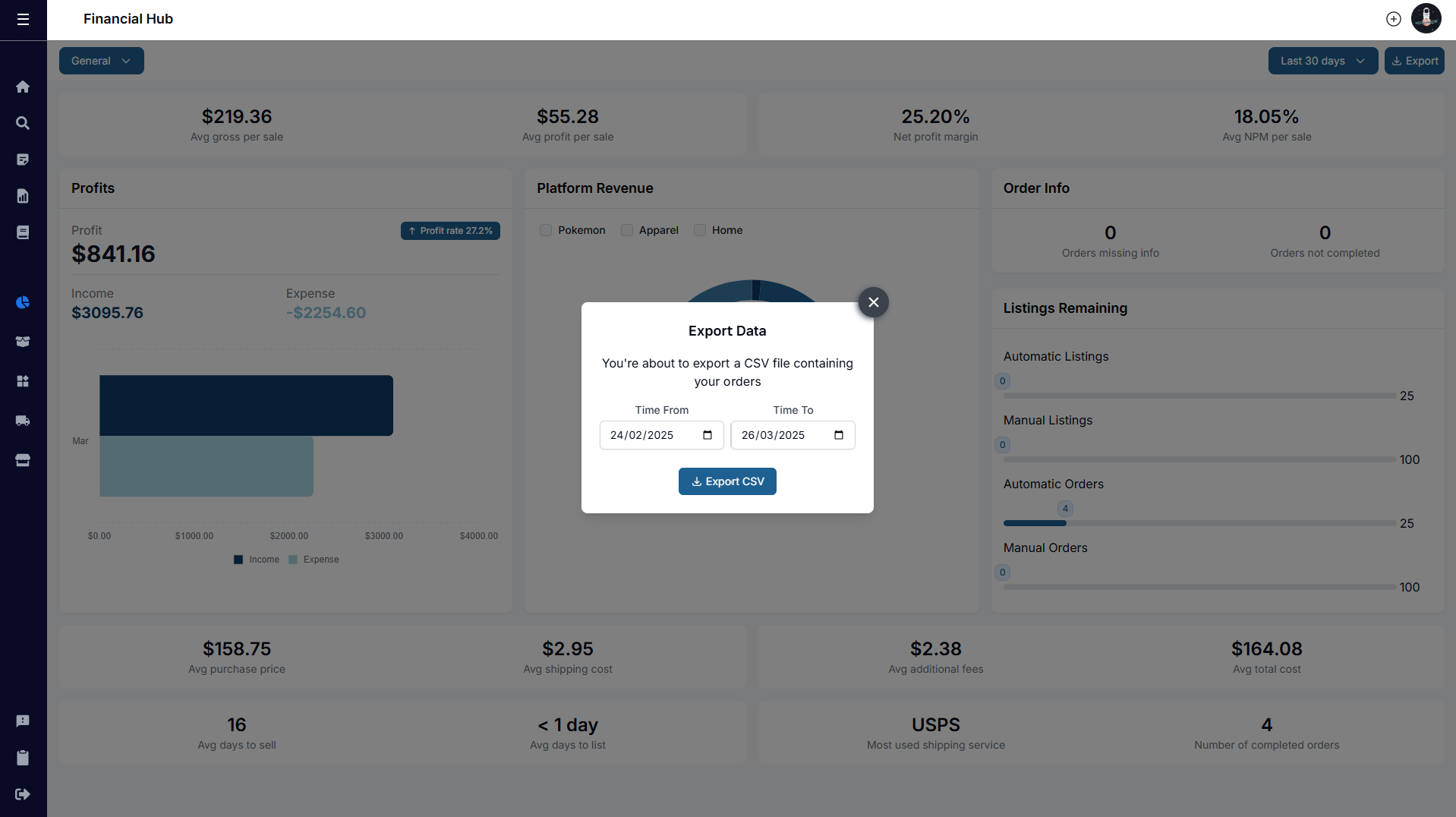Image resolution: width=1456 pixels, height=817 pixels.
Task: Open the feedback speech bubble icon
Action: coord(23,721)
